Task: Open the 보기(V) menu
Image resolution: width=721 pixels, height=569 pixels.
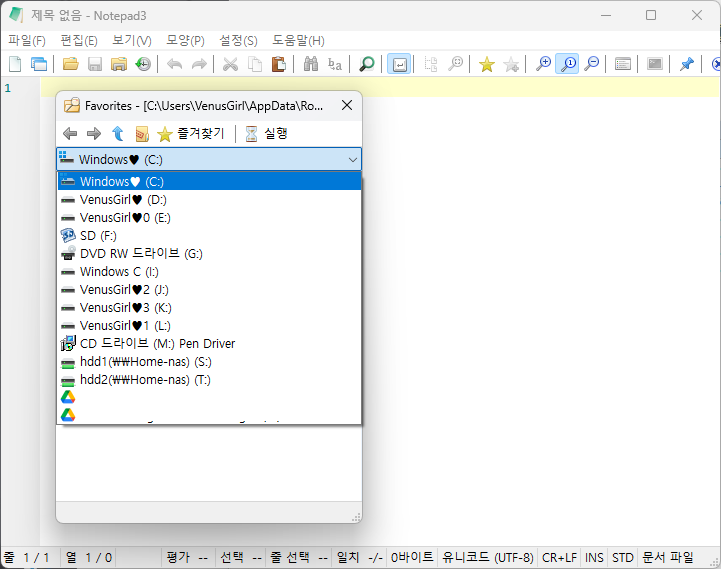Action: 132,40
